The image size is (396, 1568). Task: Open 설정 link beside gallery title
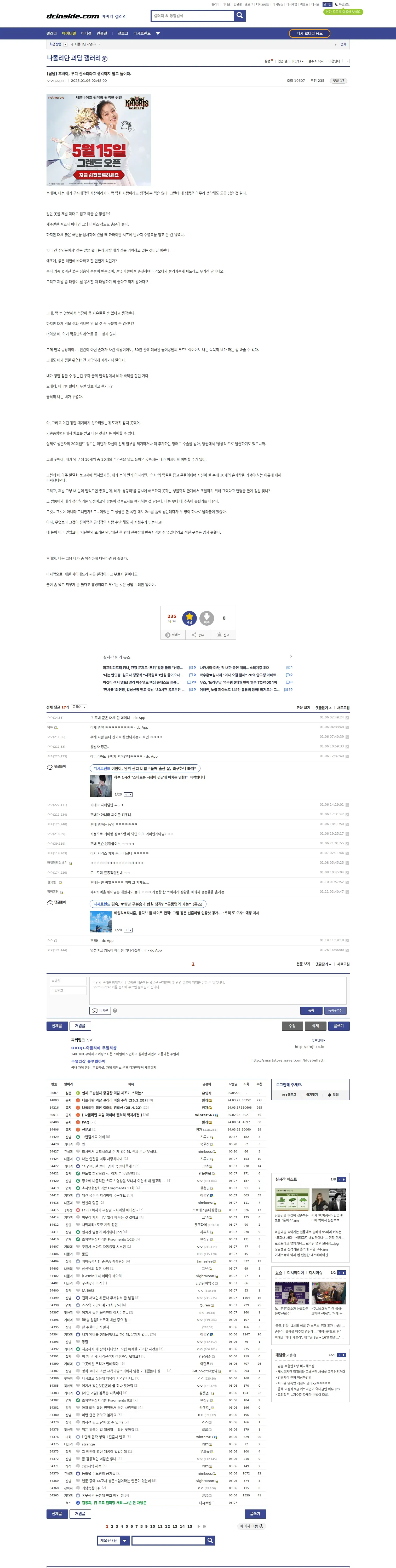click(x=267, y=61)
